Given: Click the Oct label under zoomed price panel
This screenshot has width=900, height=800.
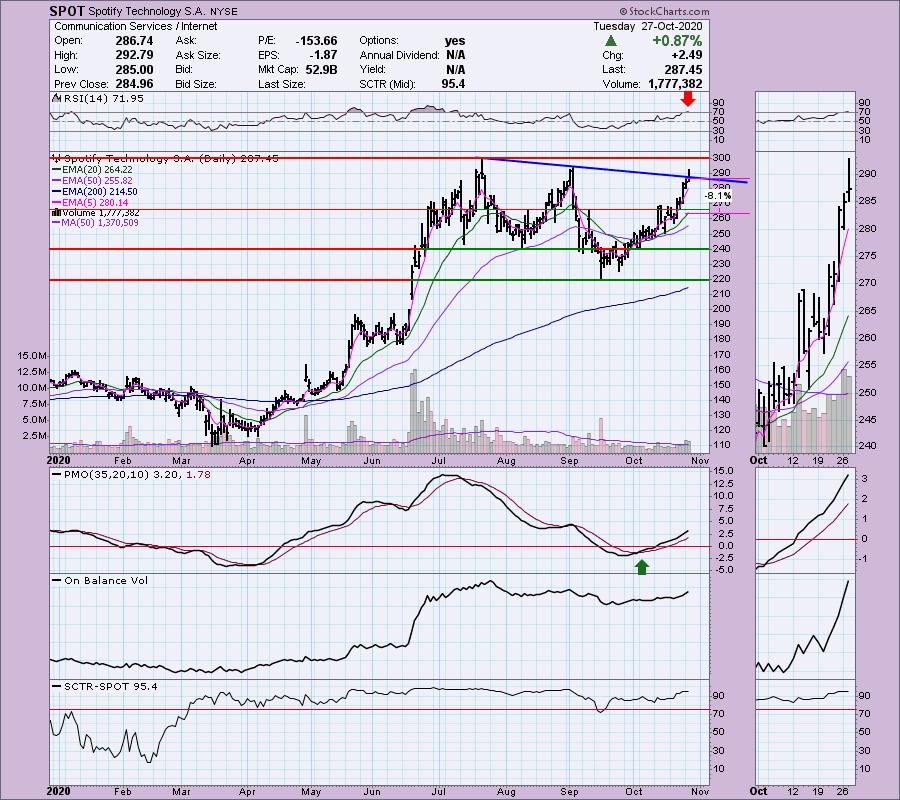Looking at the screenshot, I should 758,461.
